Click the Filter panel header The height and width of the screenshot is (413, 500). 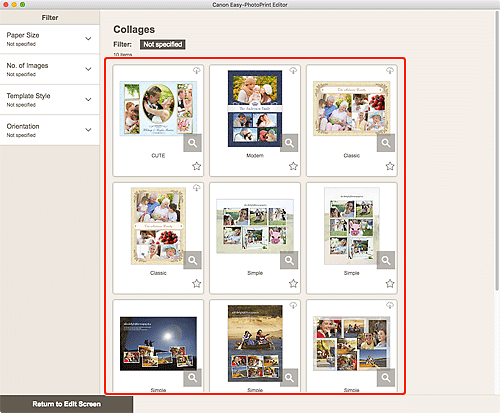50,18
